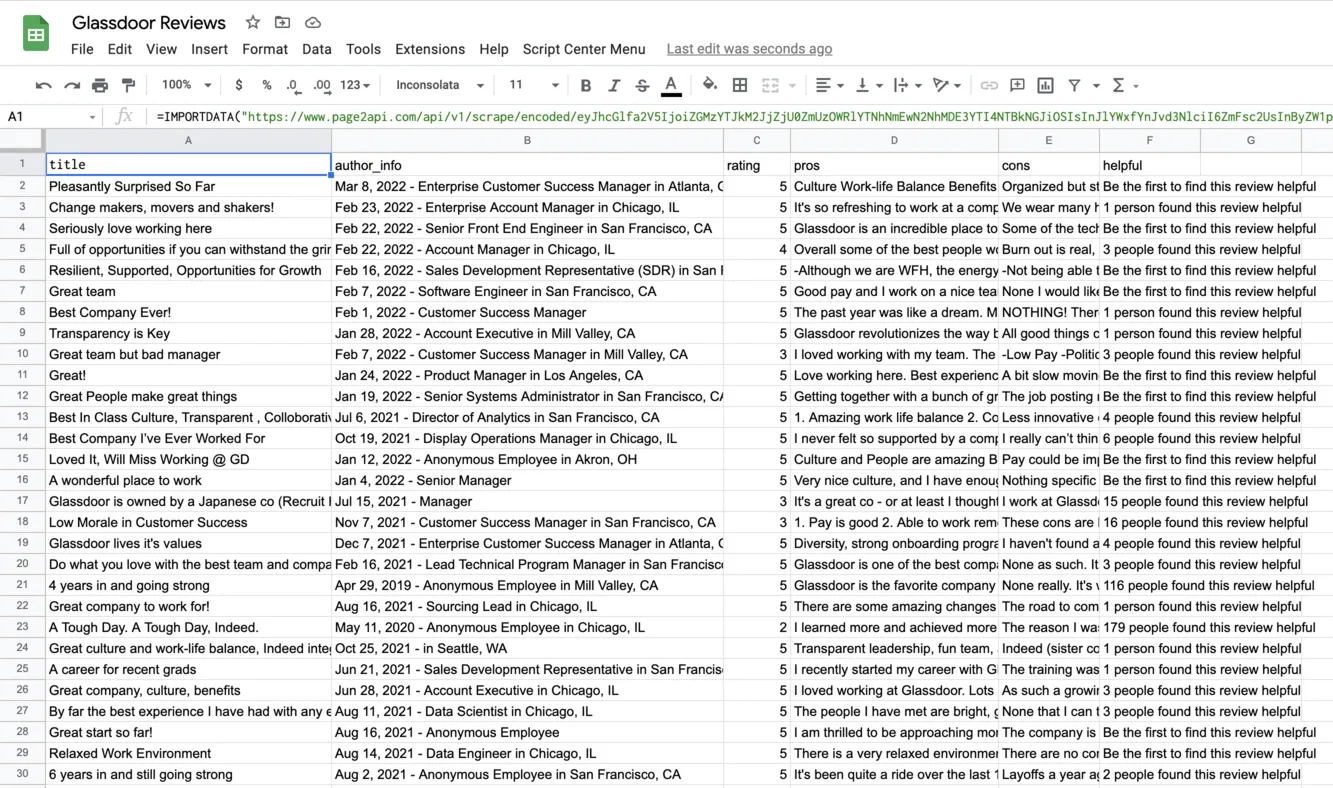Open the Script Center Menu
1333x788 pixels.
(x=584, y=49)
